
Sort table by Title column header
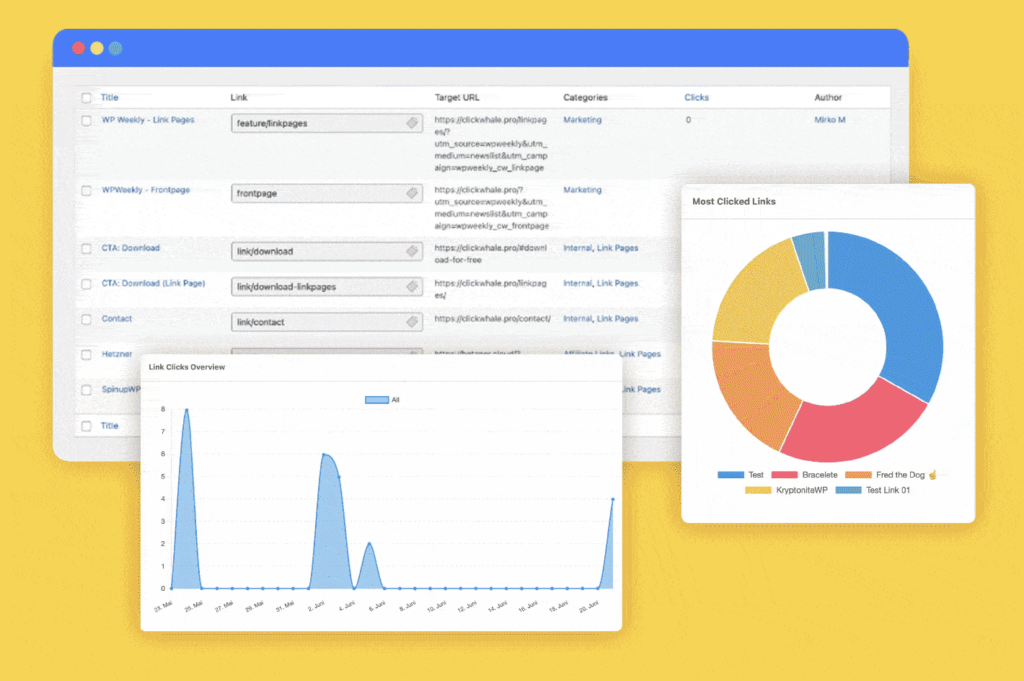tap(109, 97)
